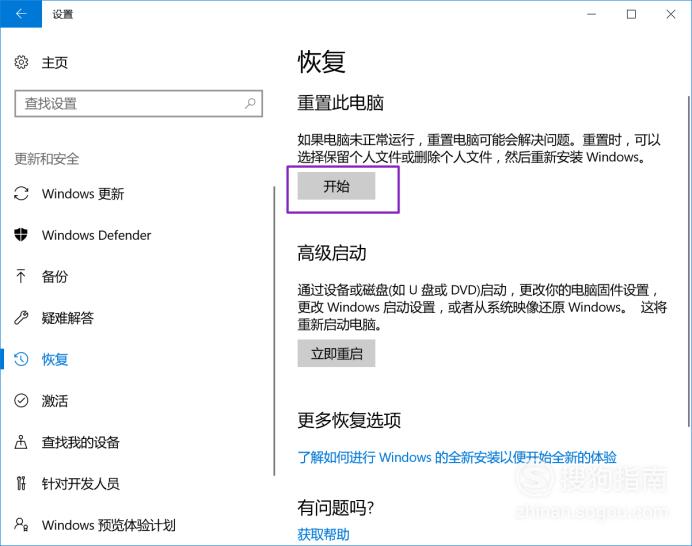Image resolution: width=692 pixels, height=546 pixels.
Task: Click the 重置此电脑 heading
Action: pyautogui.click(x=340, y=103)
